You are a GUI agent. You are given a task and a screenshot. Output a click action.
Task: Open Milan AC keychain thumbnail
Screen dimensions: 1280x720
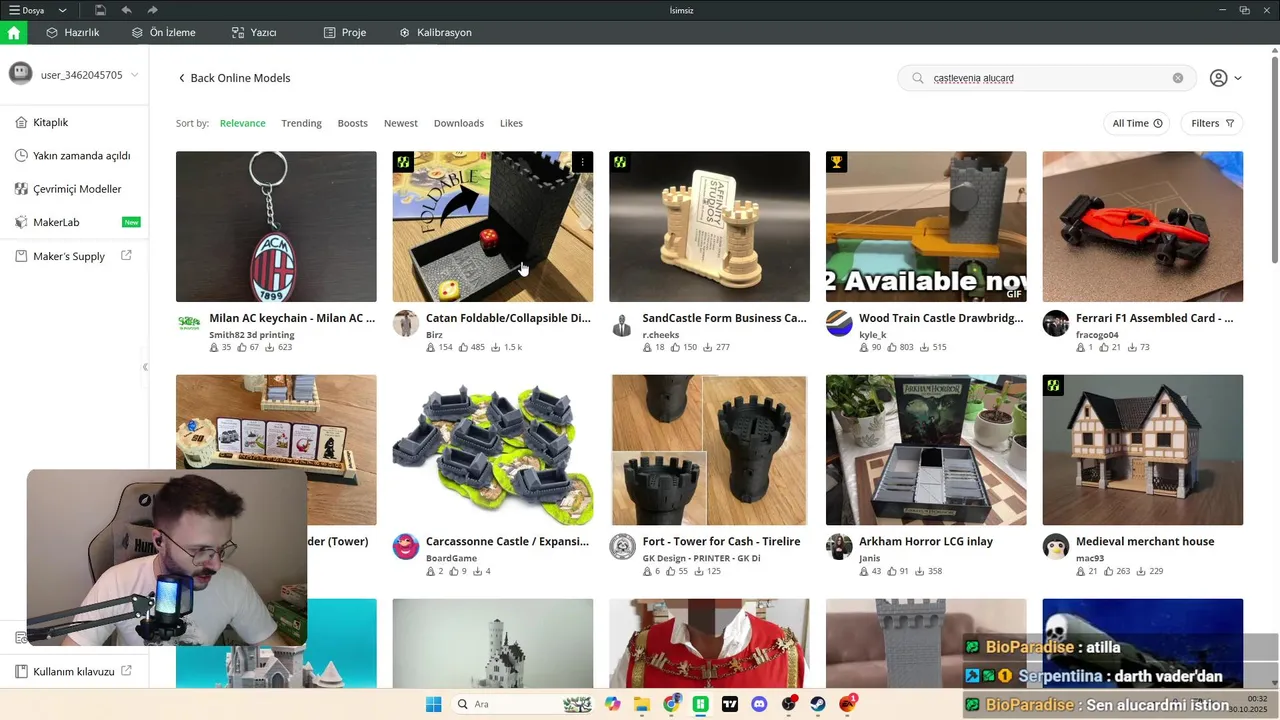(276, 226)
